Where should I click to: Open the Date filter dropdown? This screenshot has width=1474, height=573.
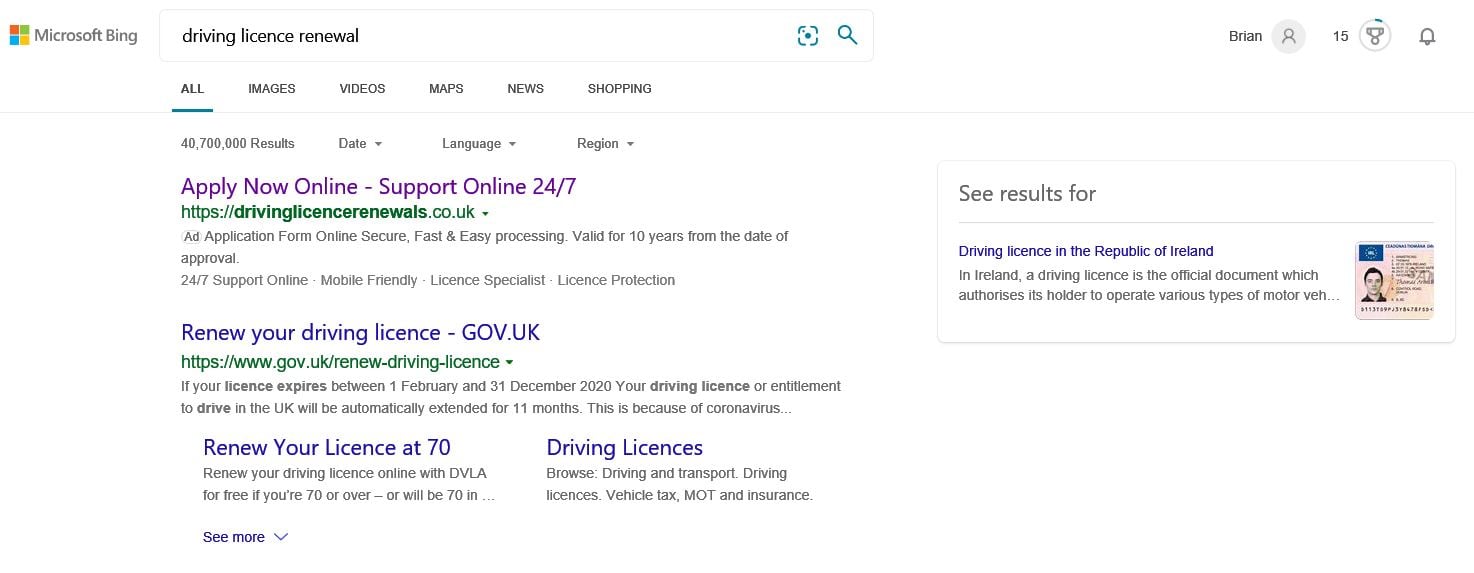coord(360,144)
